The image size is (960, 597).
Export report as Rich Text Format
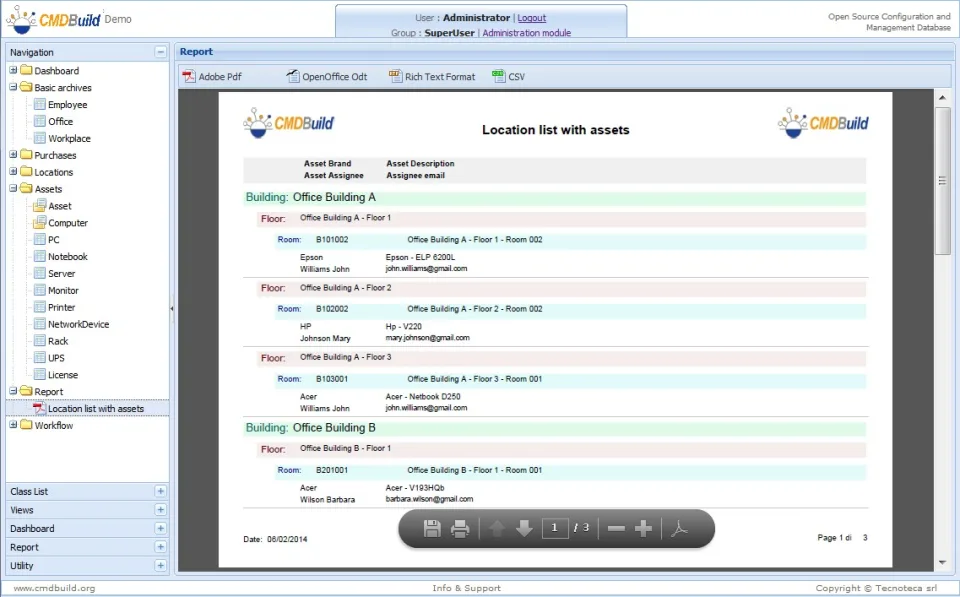coord(432,77)
